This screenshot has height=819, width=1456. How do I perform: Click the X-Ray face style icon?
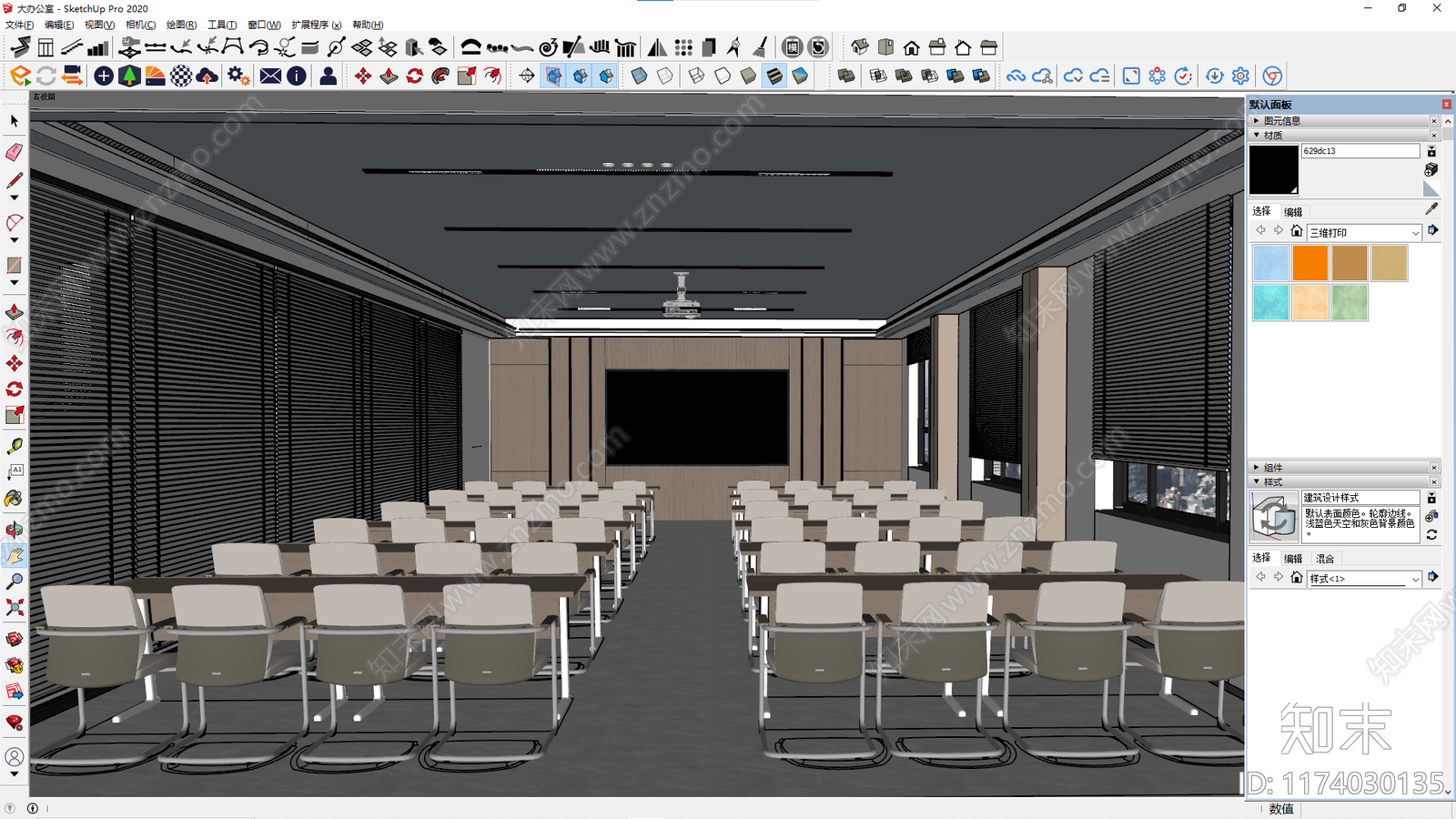pyautogui.click(x=640, y=76)
